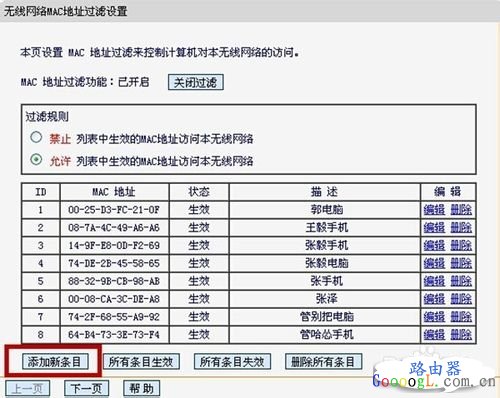Image resolution: width=500 pixels, height=398 pixels.
Task: Click the 状态 column header
Action: tap(199, 192)
